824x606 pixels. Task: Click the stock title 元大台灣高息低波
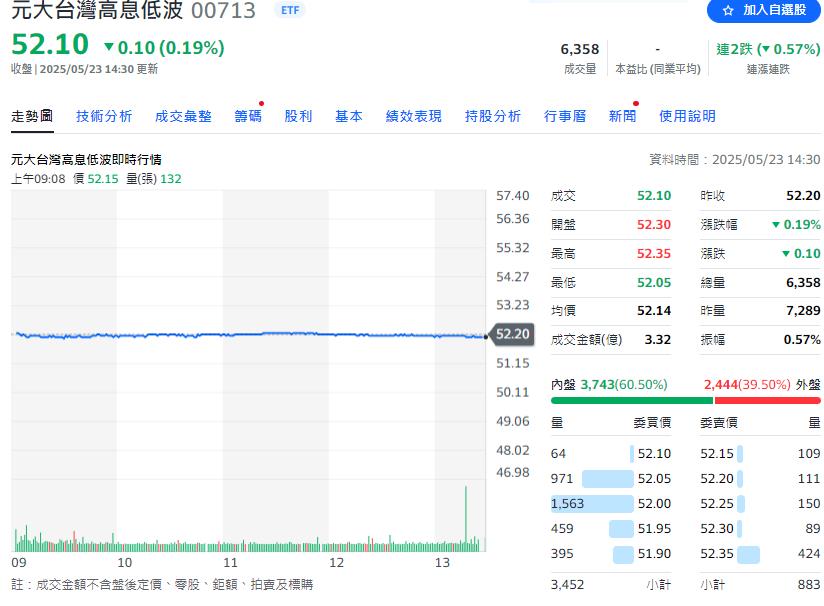(97, 10)
